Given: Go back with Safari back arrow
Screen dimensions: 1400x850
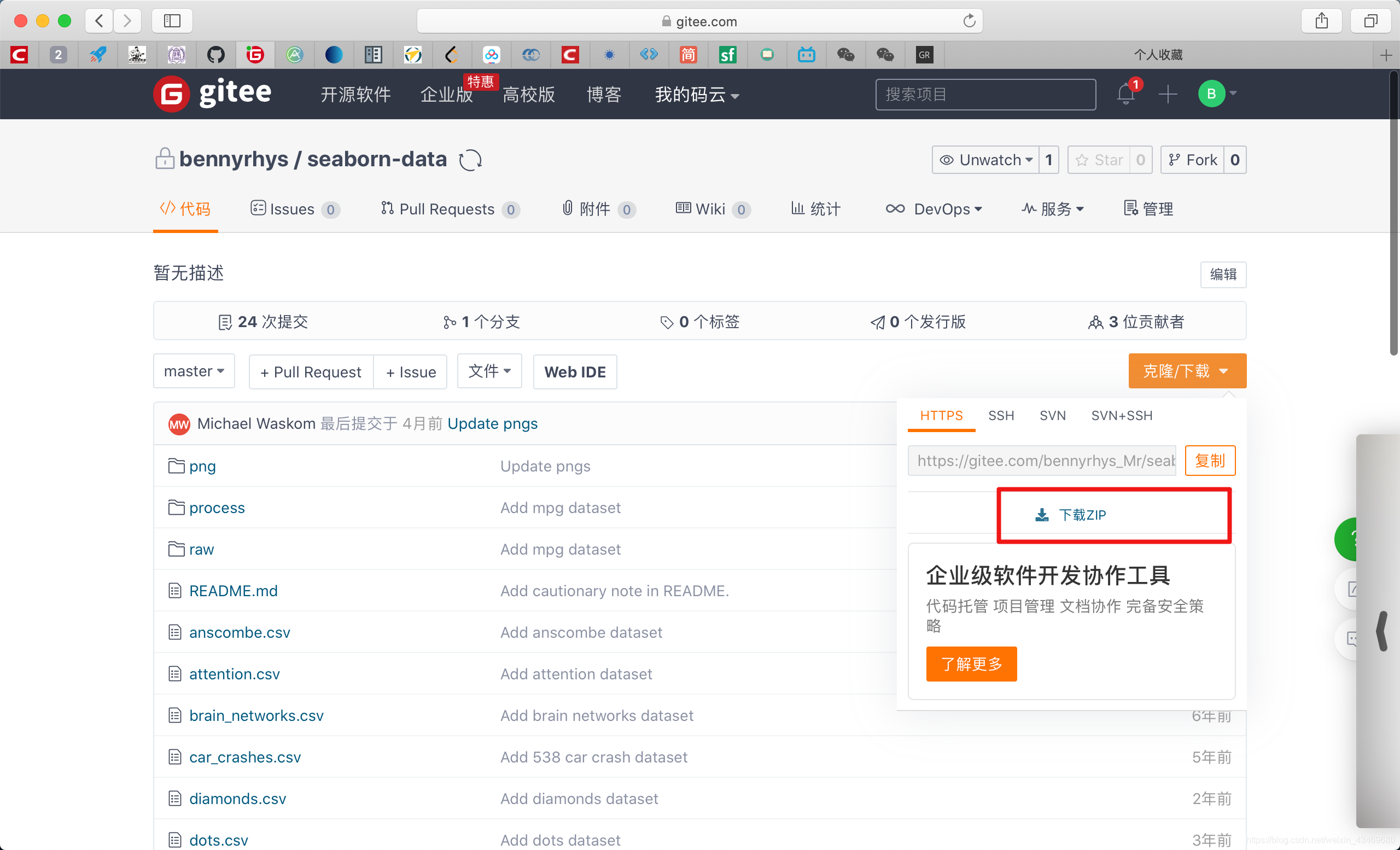Looking at the screenshot, I should click(x=100, y=21).
